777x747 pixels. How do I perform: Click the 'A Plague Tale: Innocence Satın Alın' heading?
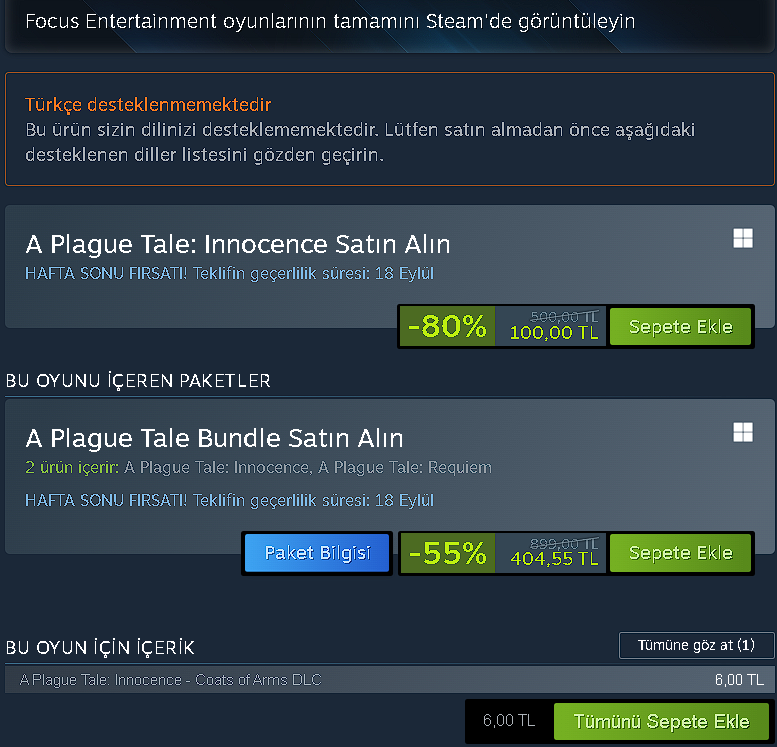pyautogui.click(x=238, y=244)
